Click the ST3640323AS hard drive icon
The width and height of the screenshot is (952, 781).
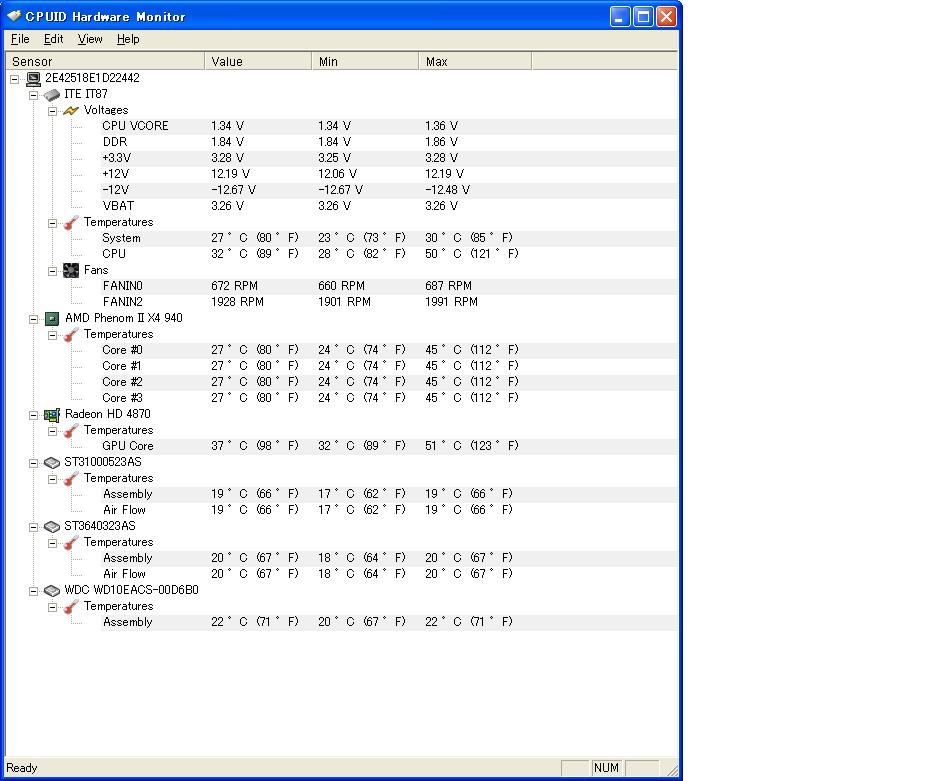52,527
